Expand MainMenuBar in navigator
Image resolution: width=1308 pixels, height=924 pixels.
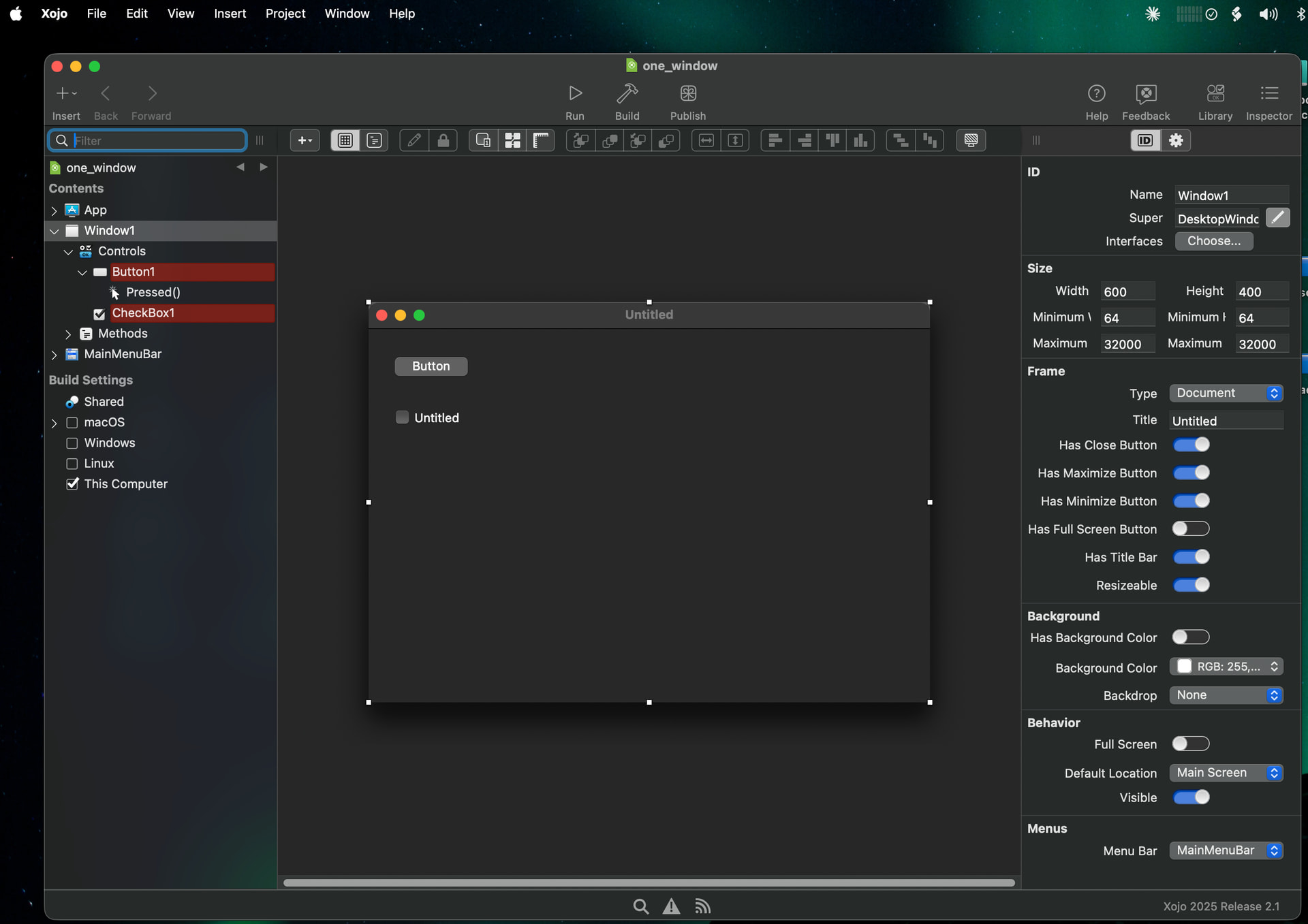point(54,355)
